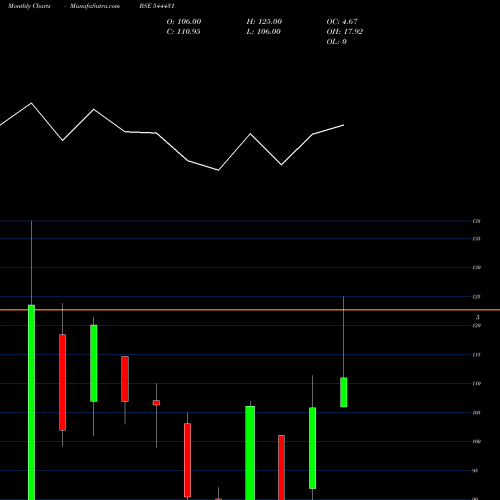This screenshot has height=500, width=500.
Task: Select the first tall green candle
Action: pos(31,402)
